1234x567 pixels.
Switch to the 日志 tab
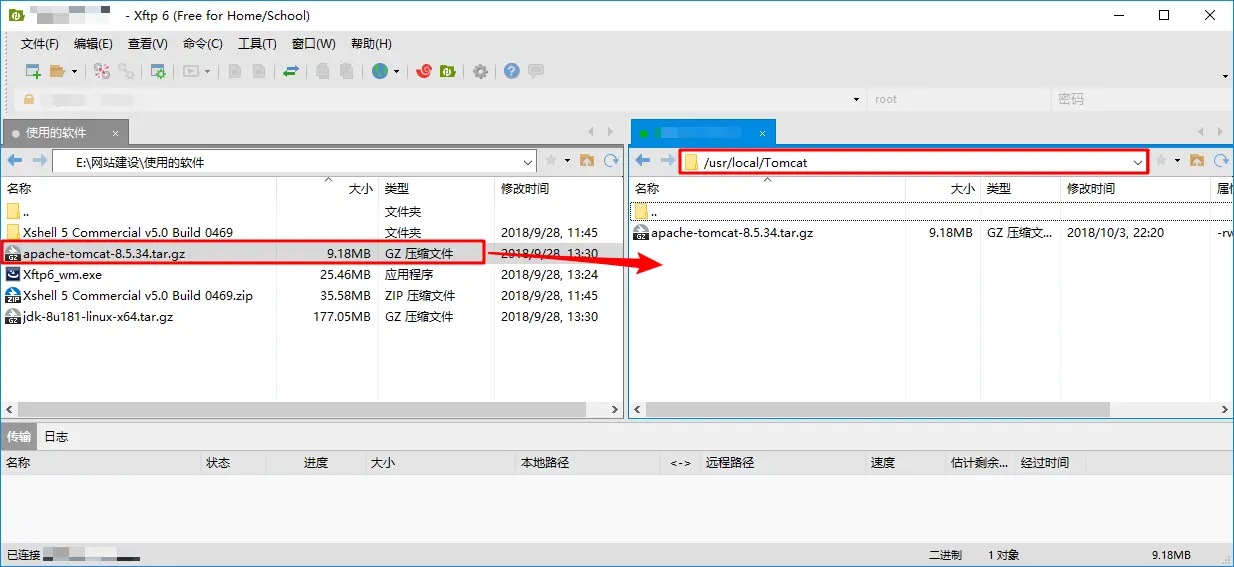[x=56, y=436]
